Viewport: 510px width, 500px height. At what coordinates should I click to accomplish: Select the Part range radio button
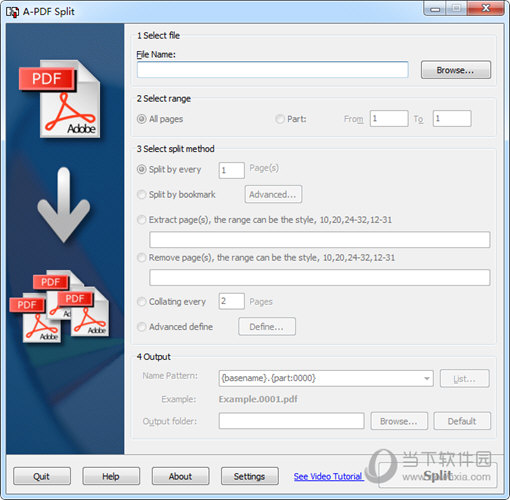[280, 119]
